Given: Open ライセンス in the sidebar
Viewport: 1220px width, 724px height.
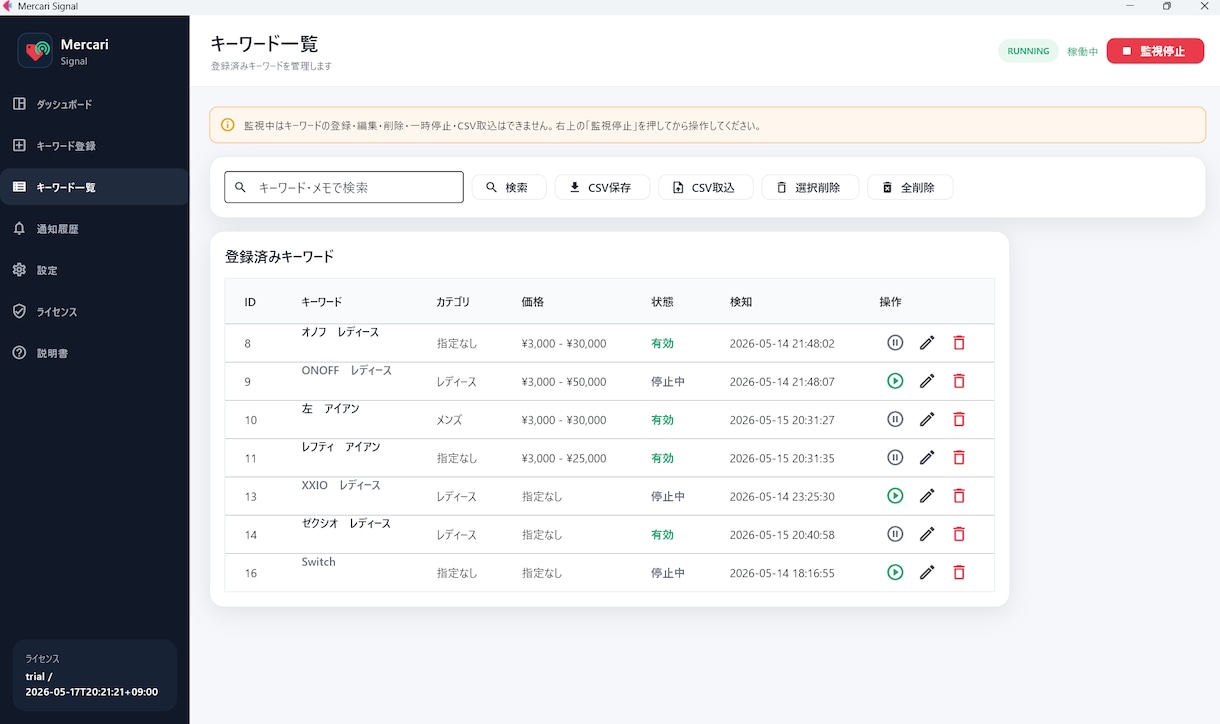Looking at the screenshot, I should [x=94, y=312].
